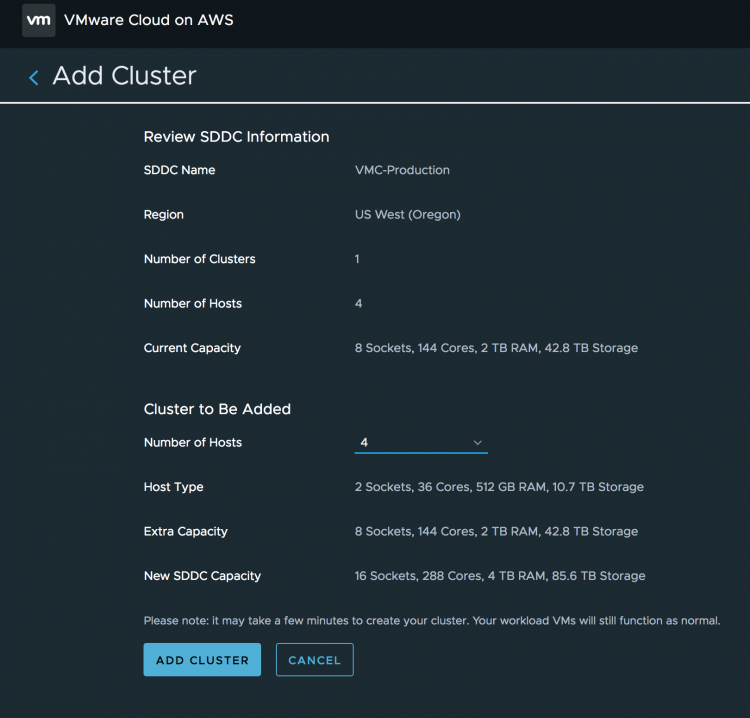750x718 pixels.
Task: Click the SDDC Name label
Action: click(x=179, y=170)
